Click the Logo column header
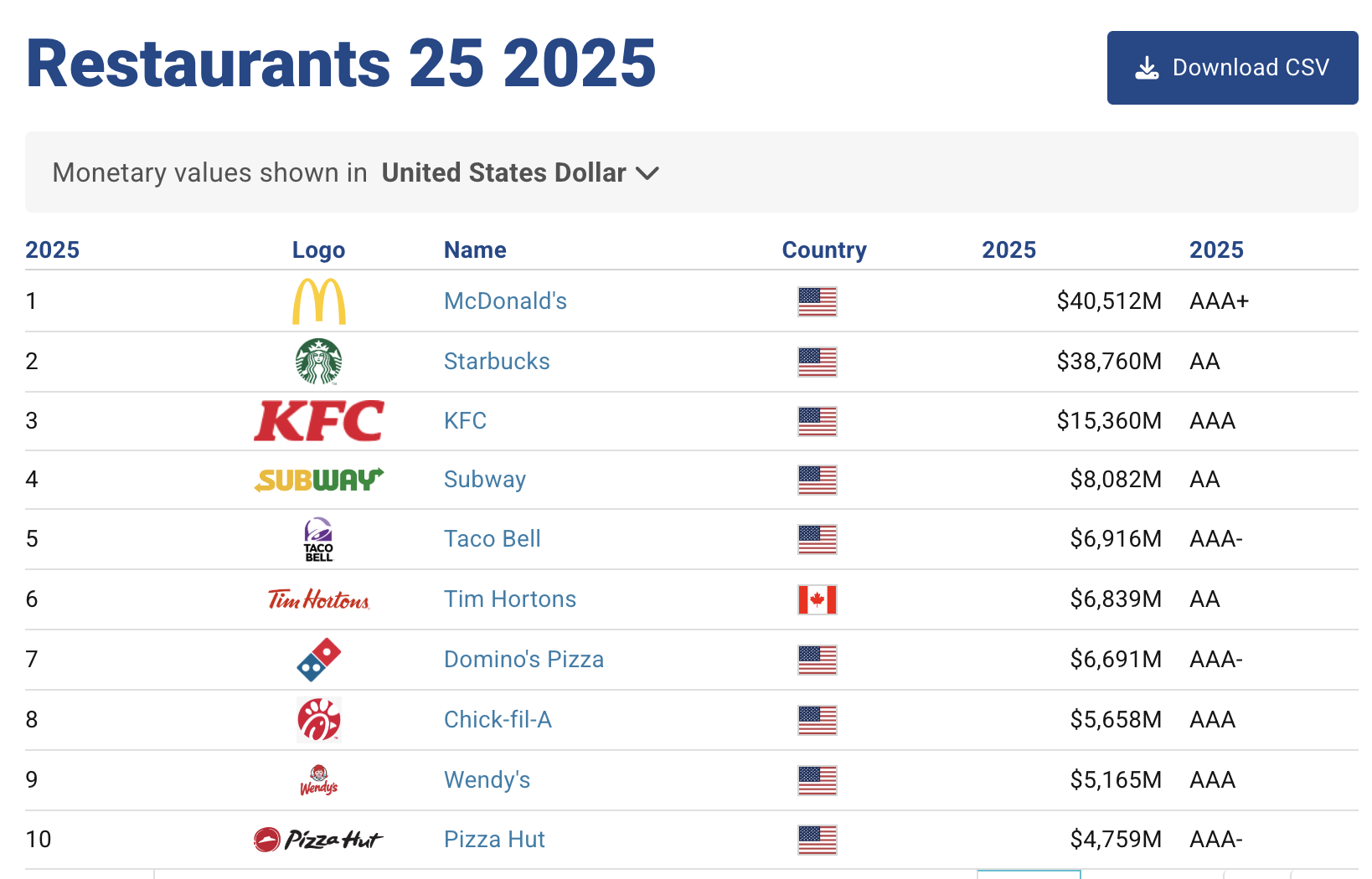 click(x=318, y=249)
